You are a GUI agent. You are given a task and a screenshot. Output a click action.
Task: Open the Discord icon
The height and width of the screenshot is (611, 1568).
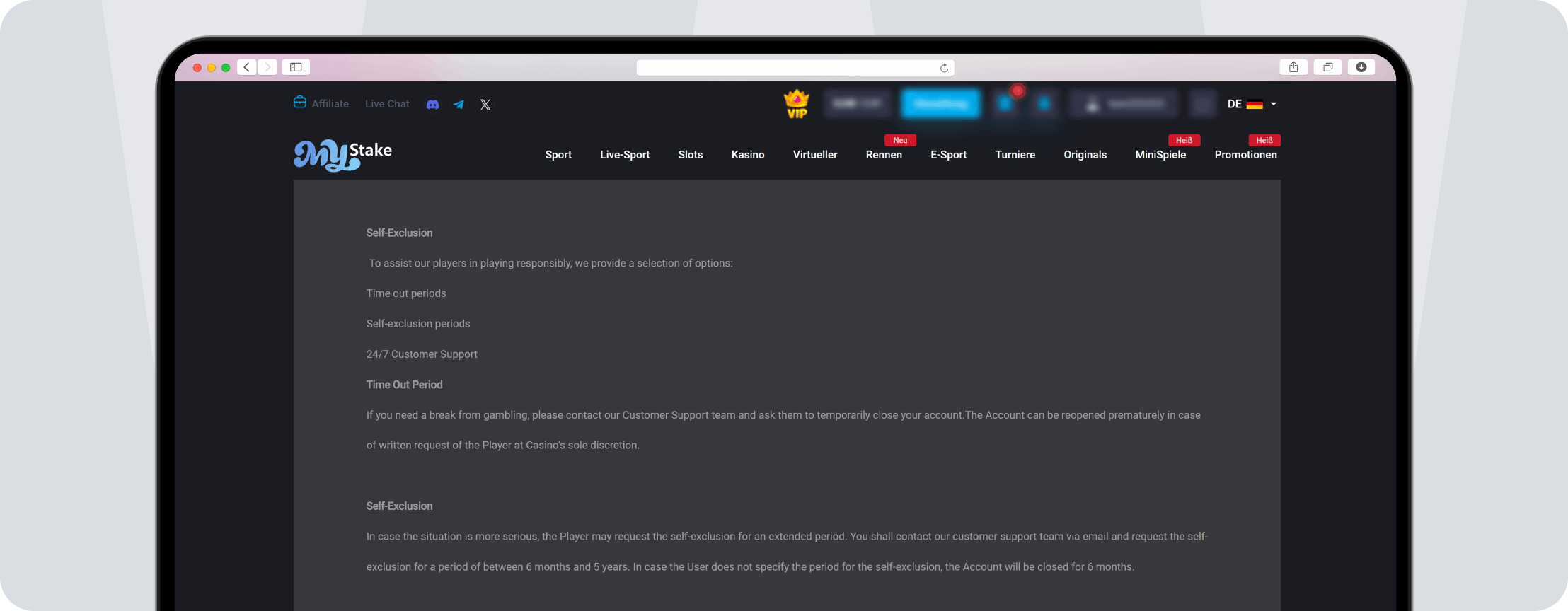[x=433, y=105]
